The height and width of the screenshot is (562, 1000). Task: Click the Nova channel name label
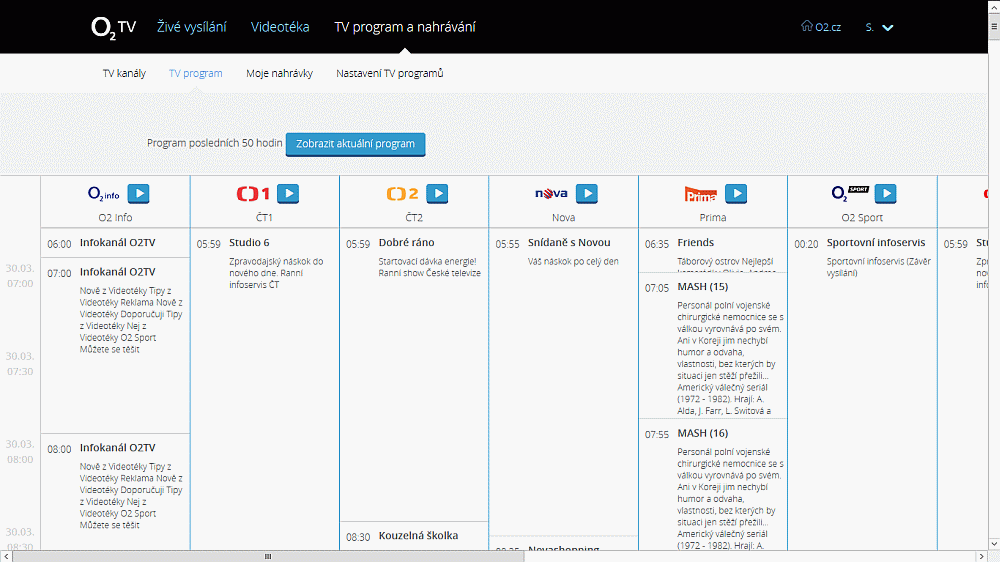point(563,218)
